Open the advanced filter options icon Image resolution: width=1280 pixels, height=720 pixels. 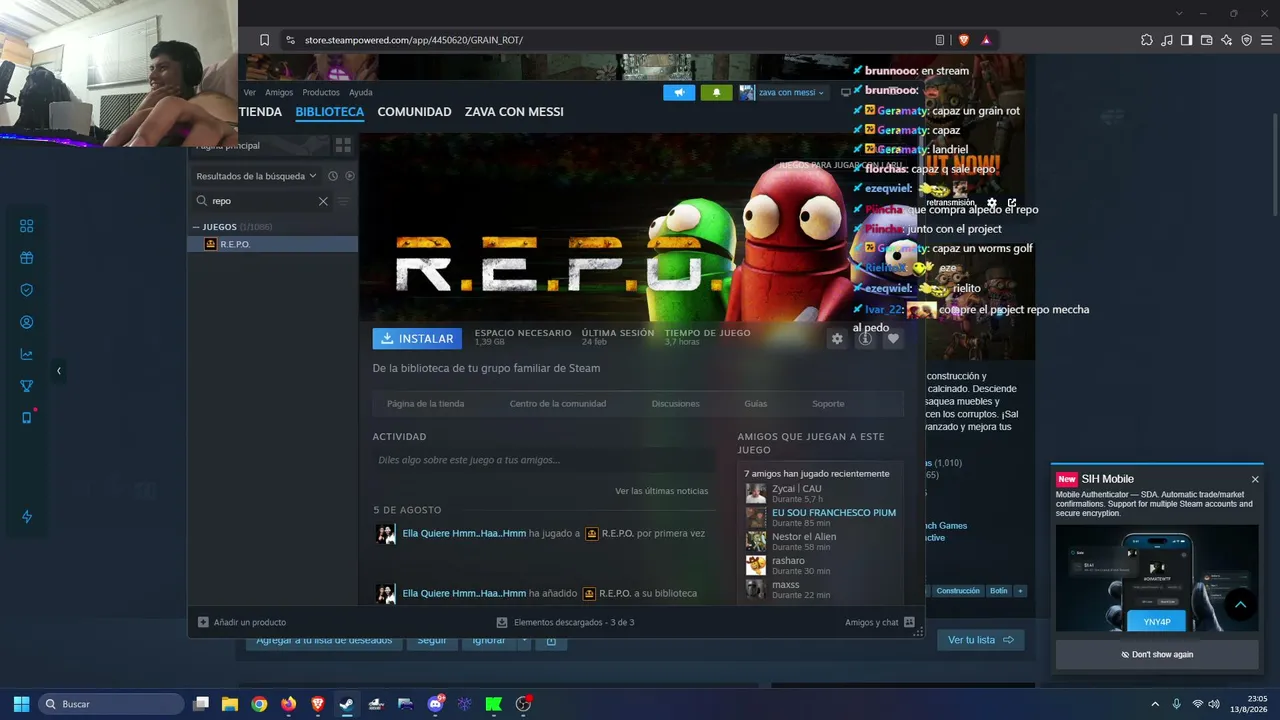343,201
